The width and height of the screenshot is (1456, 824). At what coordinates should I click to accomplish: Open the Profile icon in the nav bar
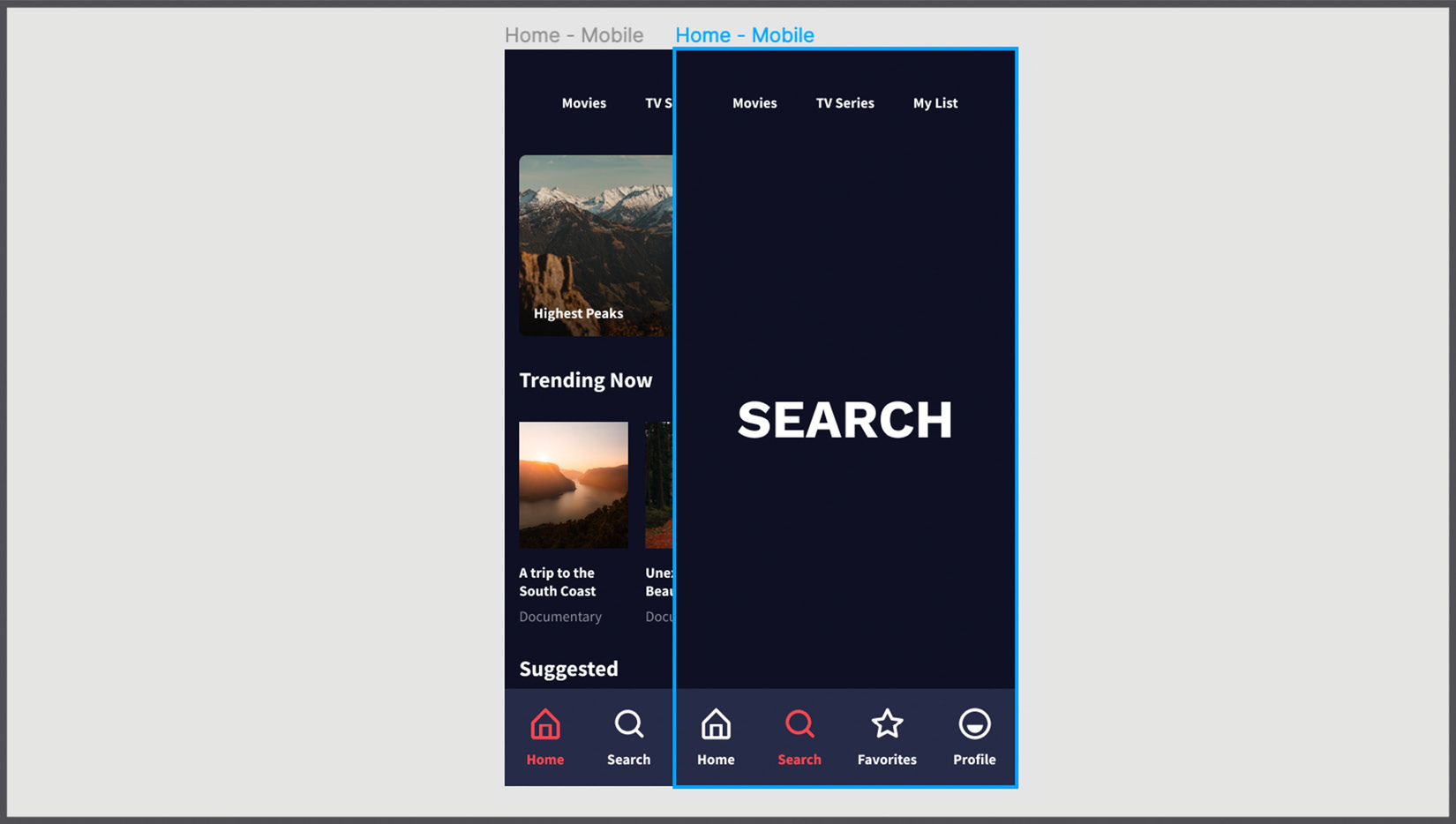tap(974, 724)
